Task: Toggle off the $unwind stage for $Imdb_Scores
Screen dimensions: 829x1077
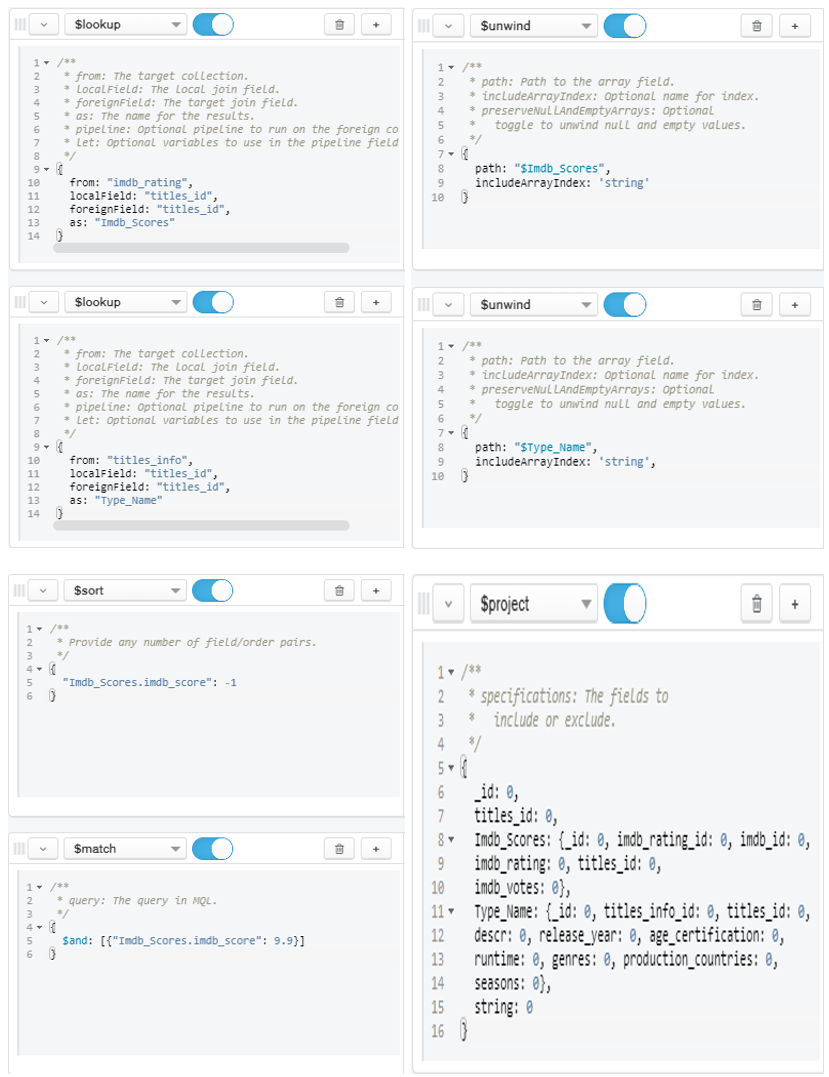Action: [624, 26]
